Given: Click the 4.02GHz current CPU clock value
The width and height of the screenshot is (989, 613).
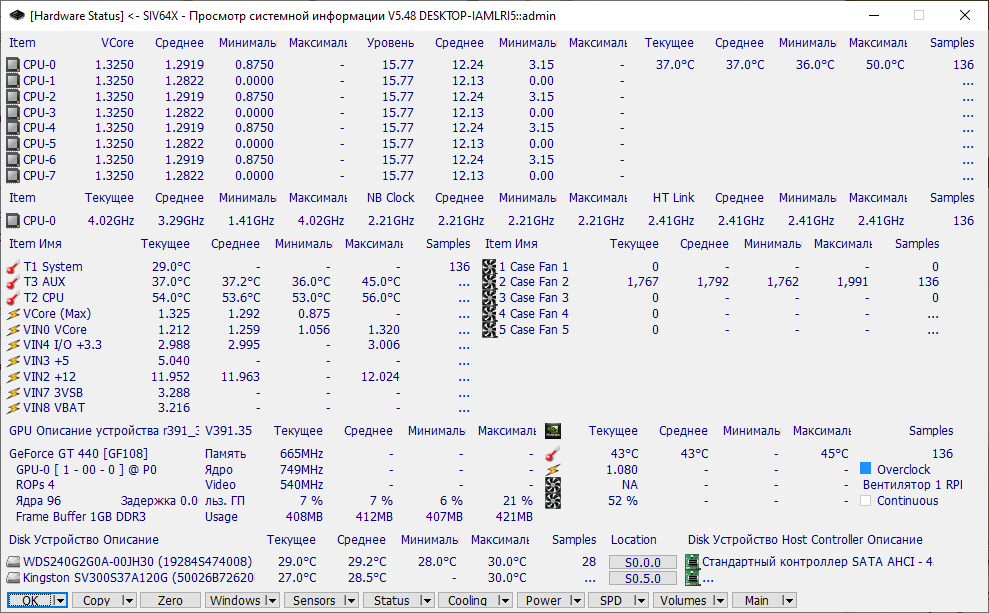Looking at the screenshot, I should 110,221.
